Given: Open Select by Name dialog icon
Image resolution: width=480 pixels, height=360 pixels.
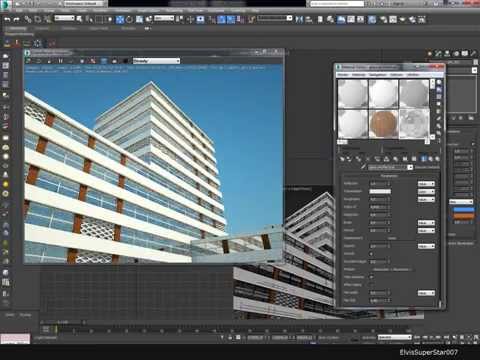Looking at the screenshot, I should (x=89, y=19).
